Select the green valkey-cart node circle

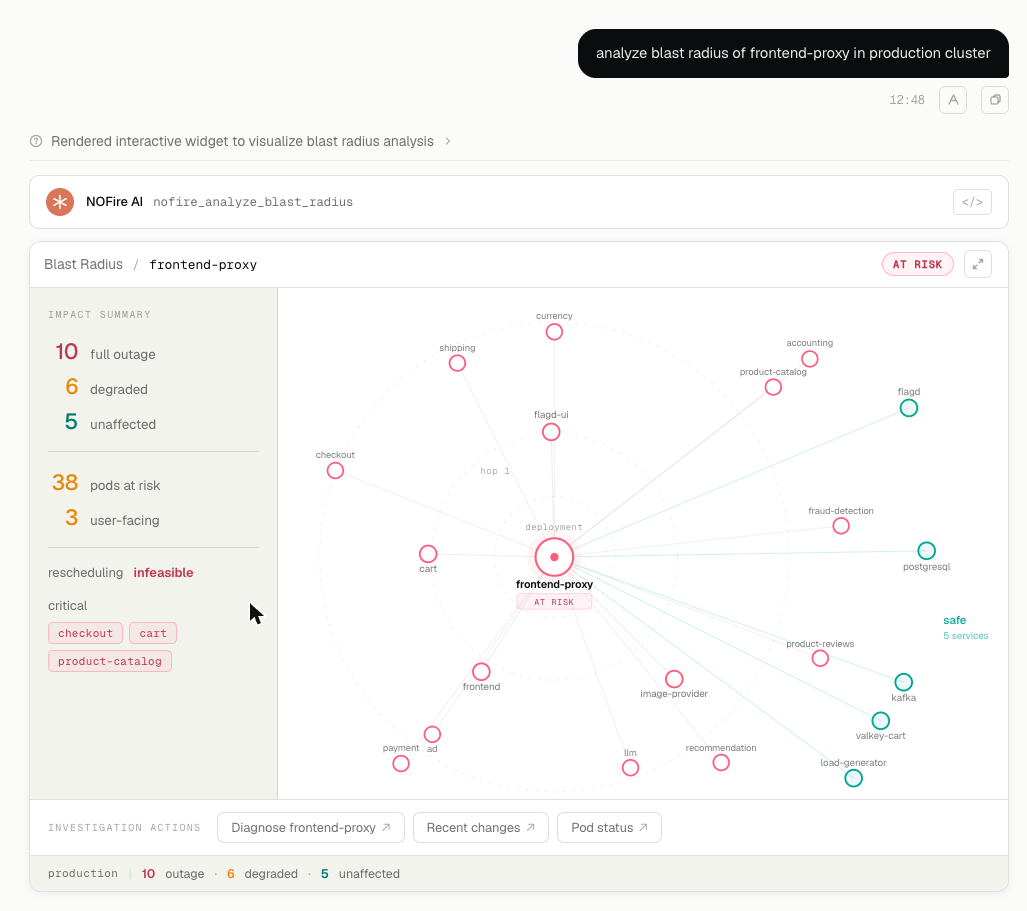click(x=880, y=720)
